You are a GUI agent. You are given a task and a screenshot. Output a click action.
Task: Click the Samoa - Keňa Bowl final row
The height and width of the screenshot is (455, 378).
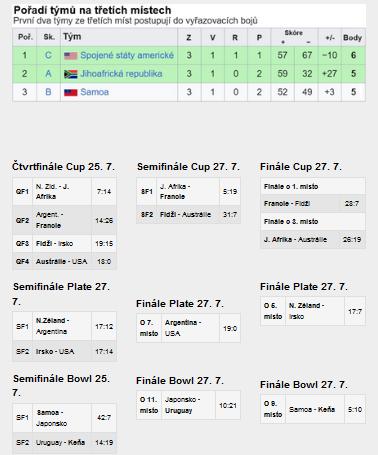coord(313,409)
